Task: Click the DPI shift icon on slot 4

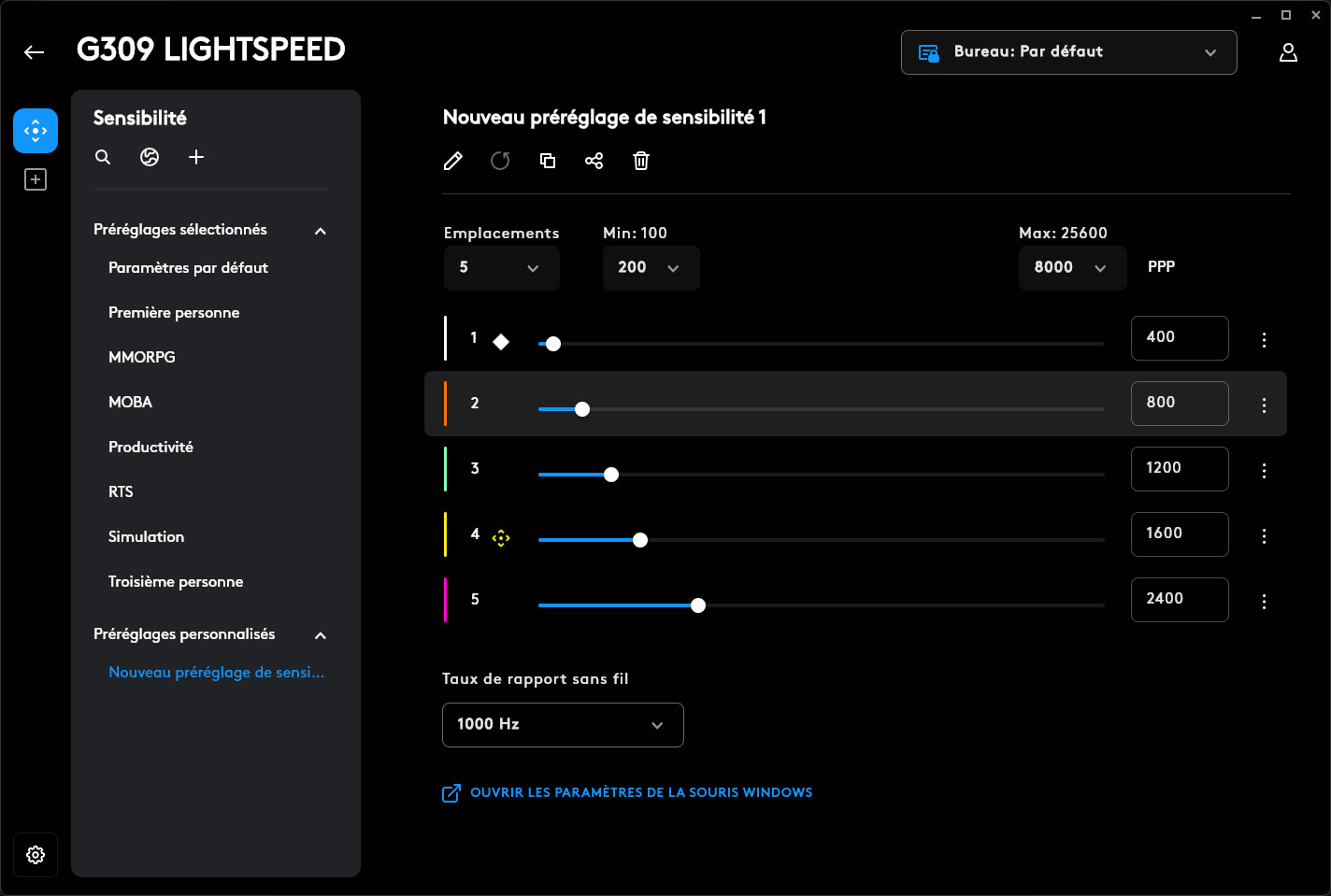Action: tap(501, 537)
